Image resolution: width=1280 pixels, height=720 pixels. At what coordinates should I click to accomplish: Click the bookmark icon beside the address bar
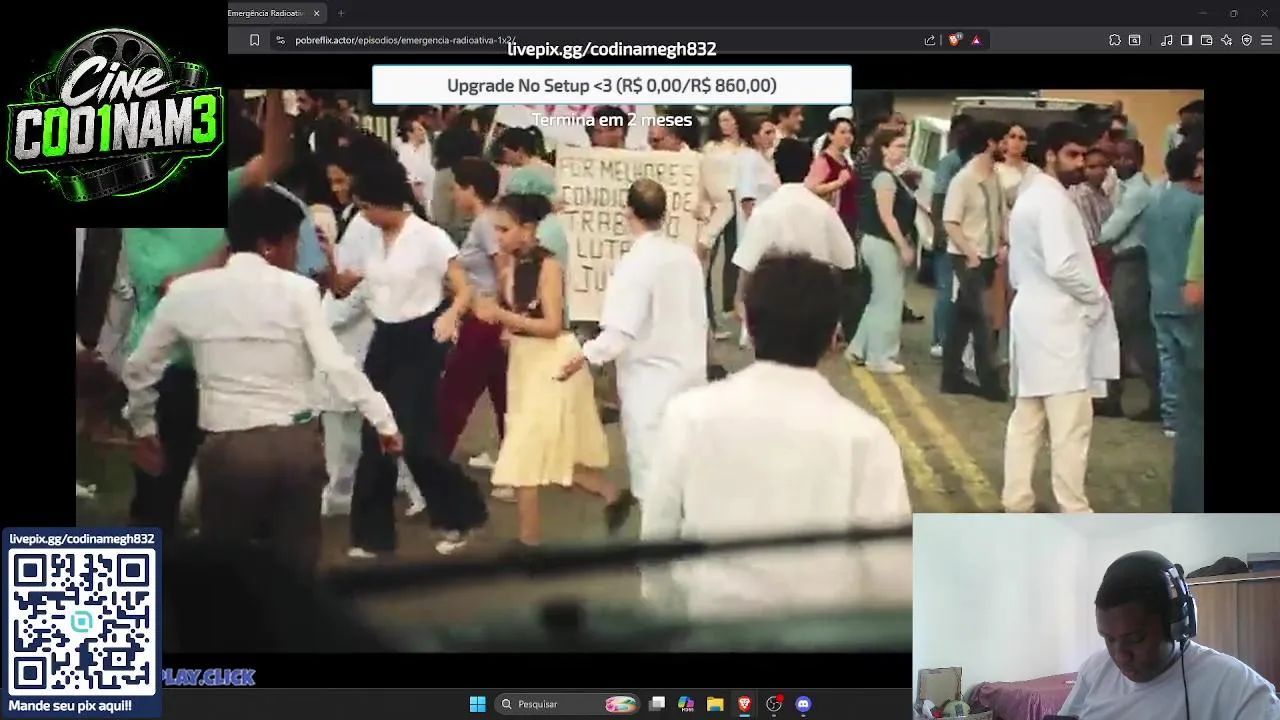(x=254, y=40)
